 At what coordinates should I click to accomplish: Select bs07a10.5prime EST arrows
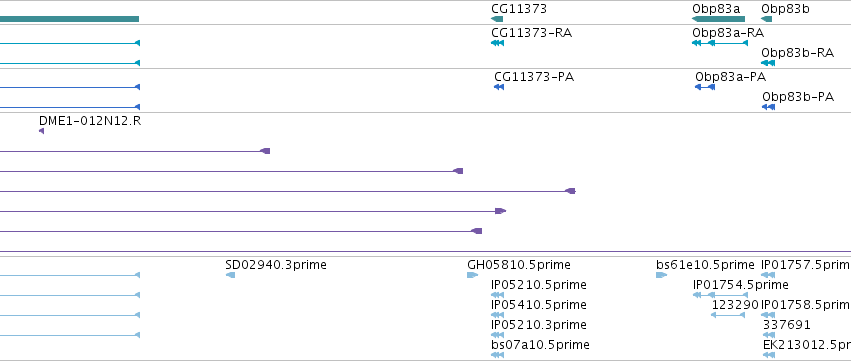[x=497, y=355]
